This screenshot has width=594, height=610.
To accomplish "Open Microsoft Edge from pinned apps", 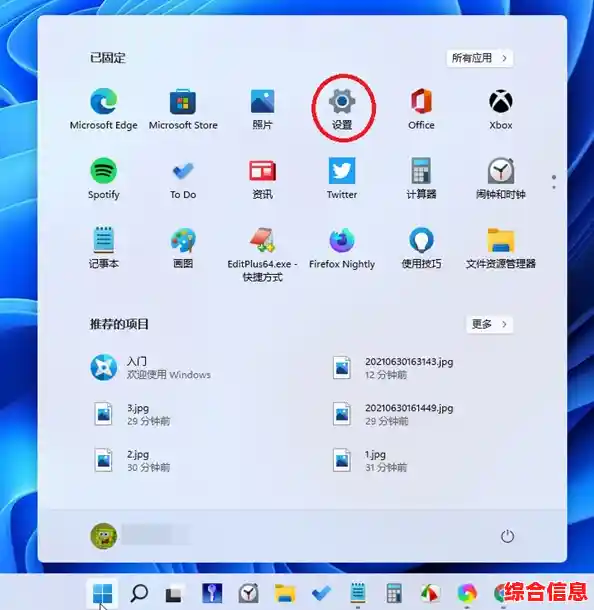I will (103, 109).
